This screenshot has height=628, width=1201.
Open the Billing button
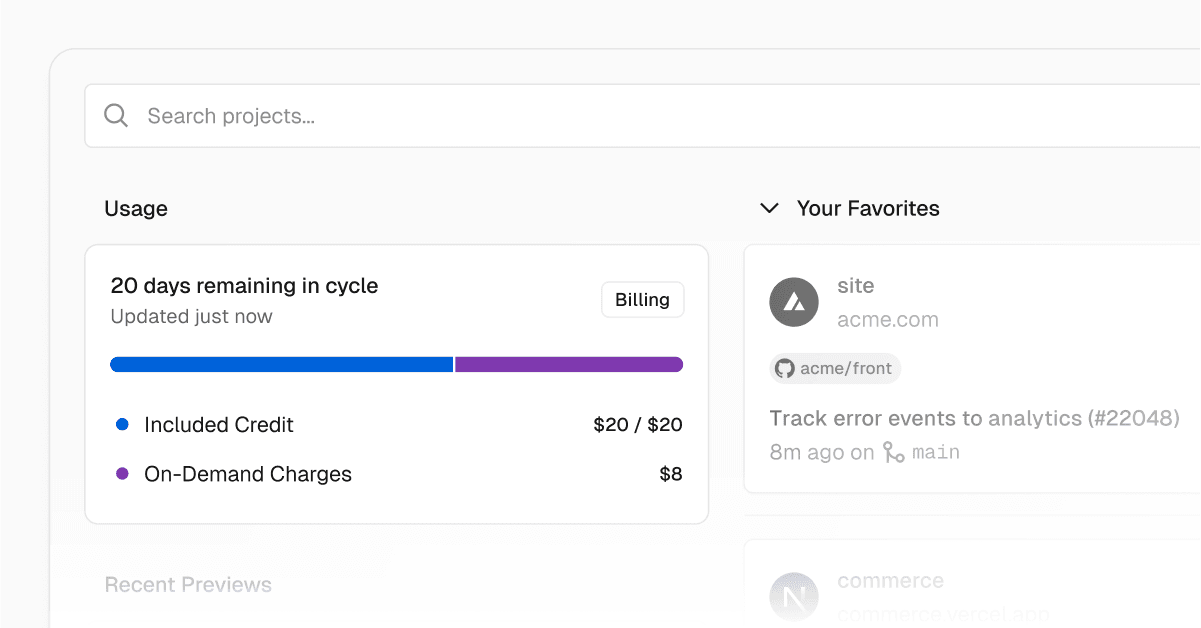(642, 300)
